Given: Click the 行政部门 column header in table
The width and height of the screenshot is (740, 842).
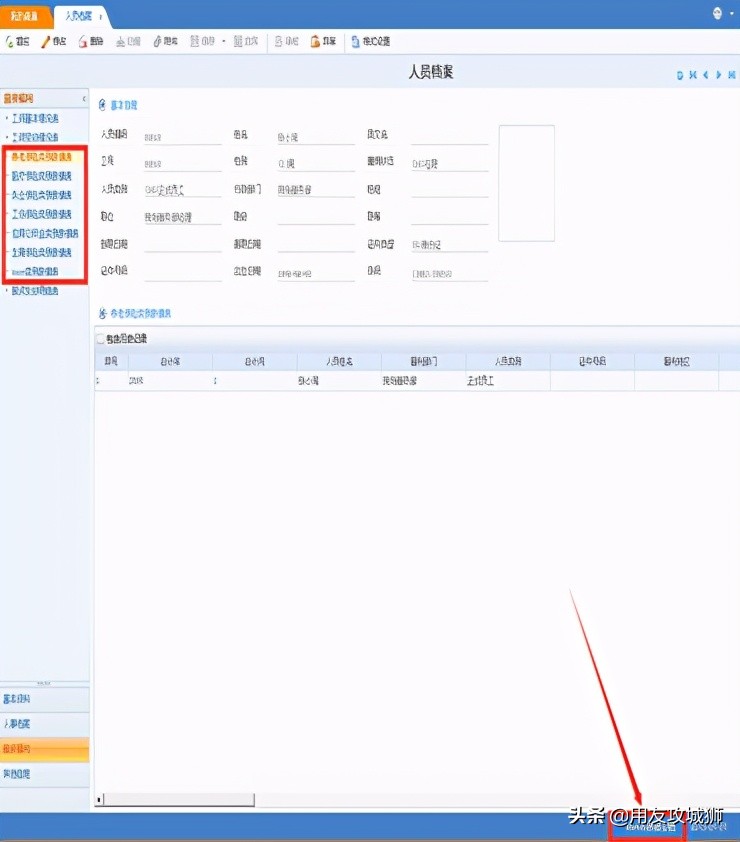Looking at the screenshot, I should coord(424,362).
